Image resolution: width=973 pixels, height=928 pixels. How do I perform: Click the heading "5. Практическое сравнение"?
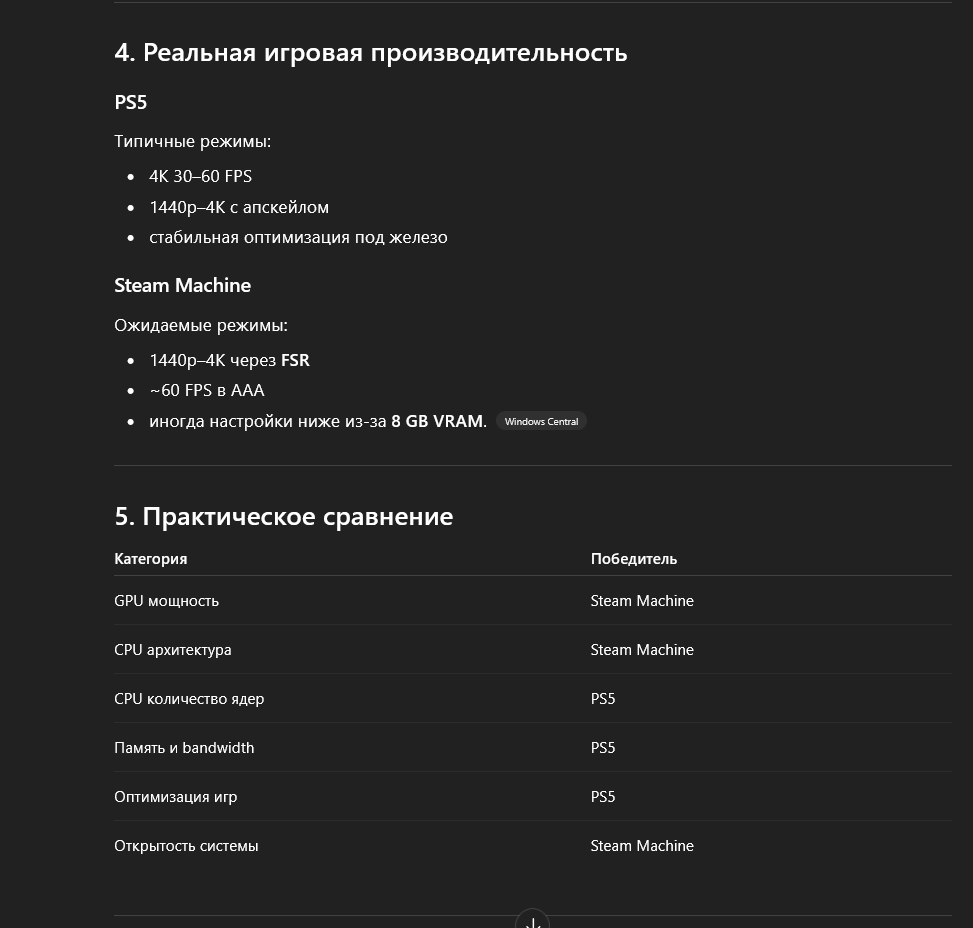click(x=284, y=516)
